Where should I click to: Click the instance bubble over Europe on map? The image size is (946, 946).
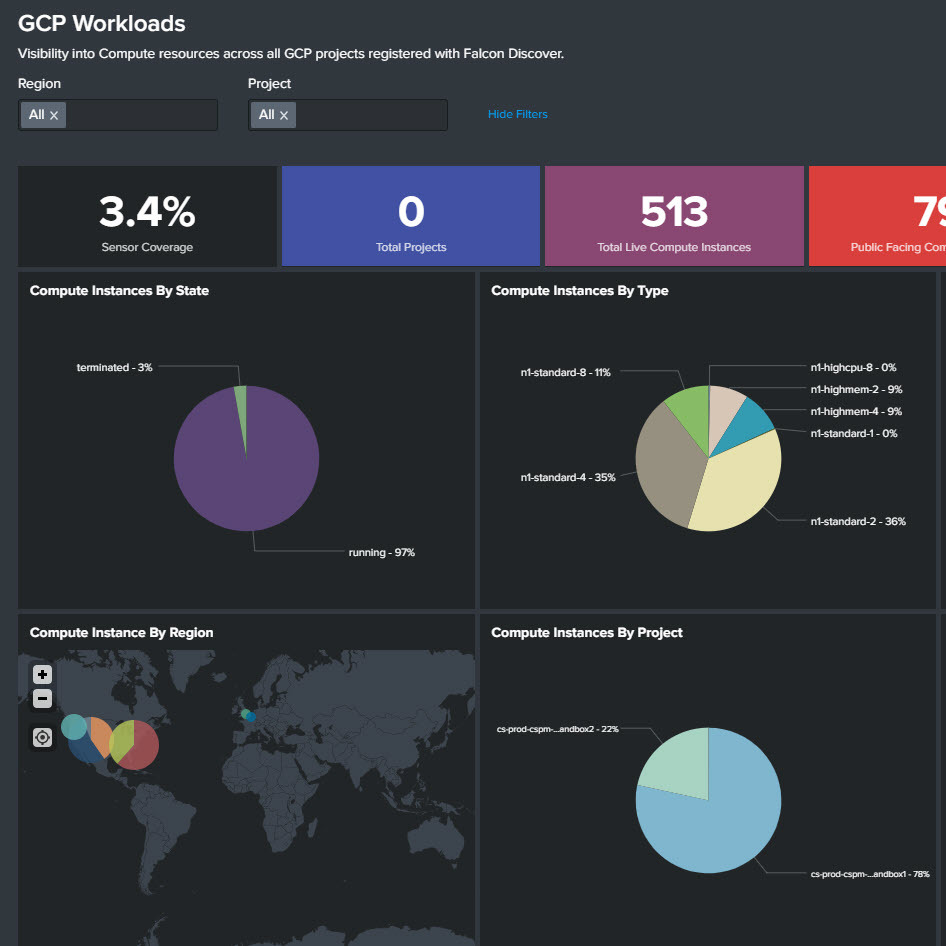click(x=248, y=715)
